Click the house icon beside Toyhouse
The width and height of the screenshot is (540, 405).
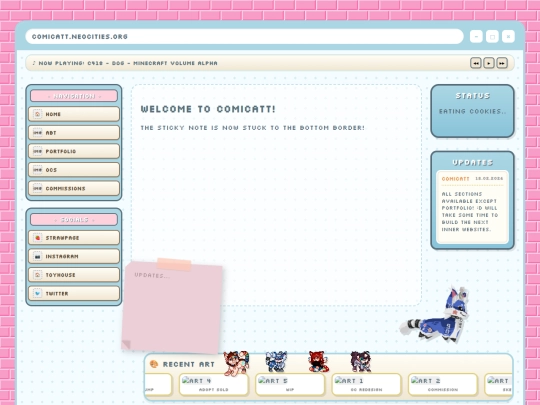[38, 275]
